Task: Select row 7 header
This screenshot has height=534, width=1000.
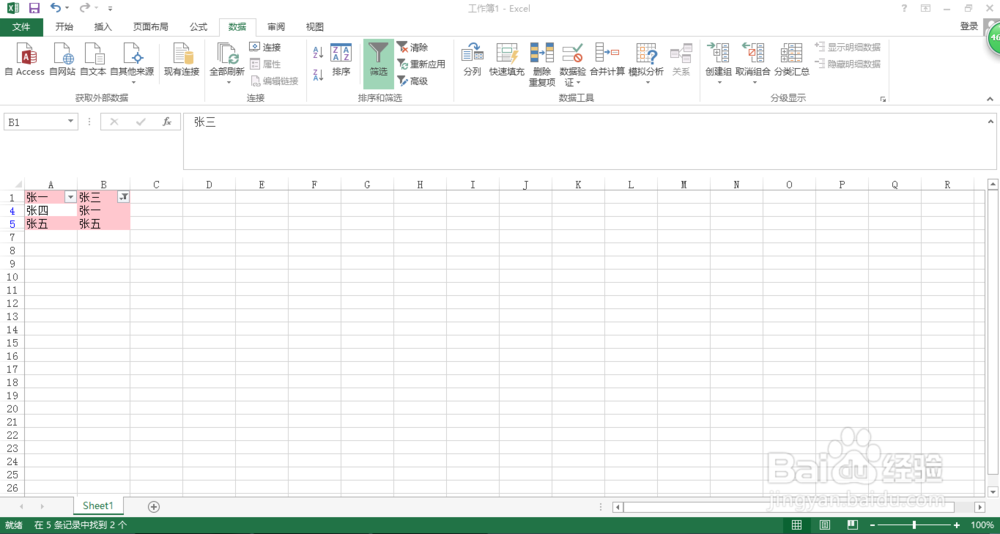Action: coord(12,237)
